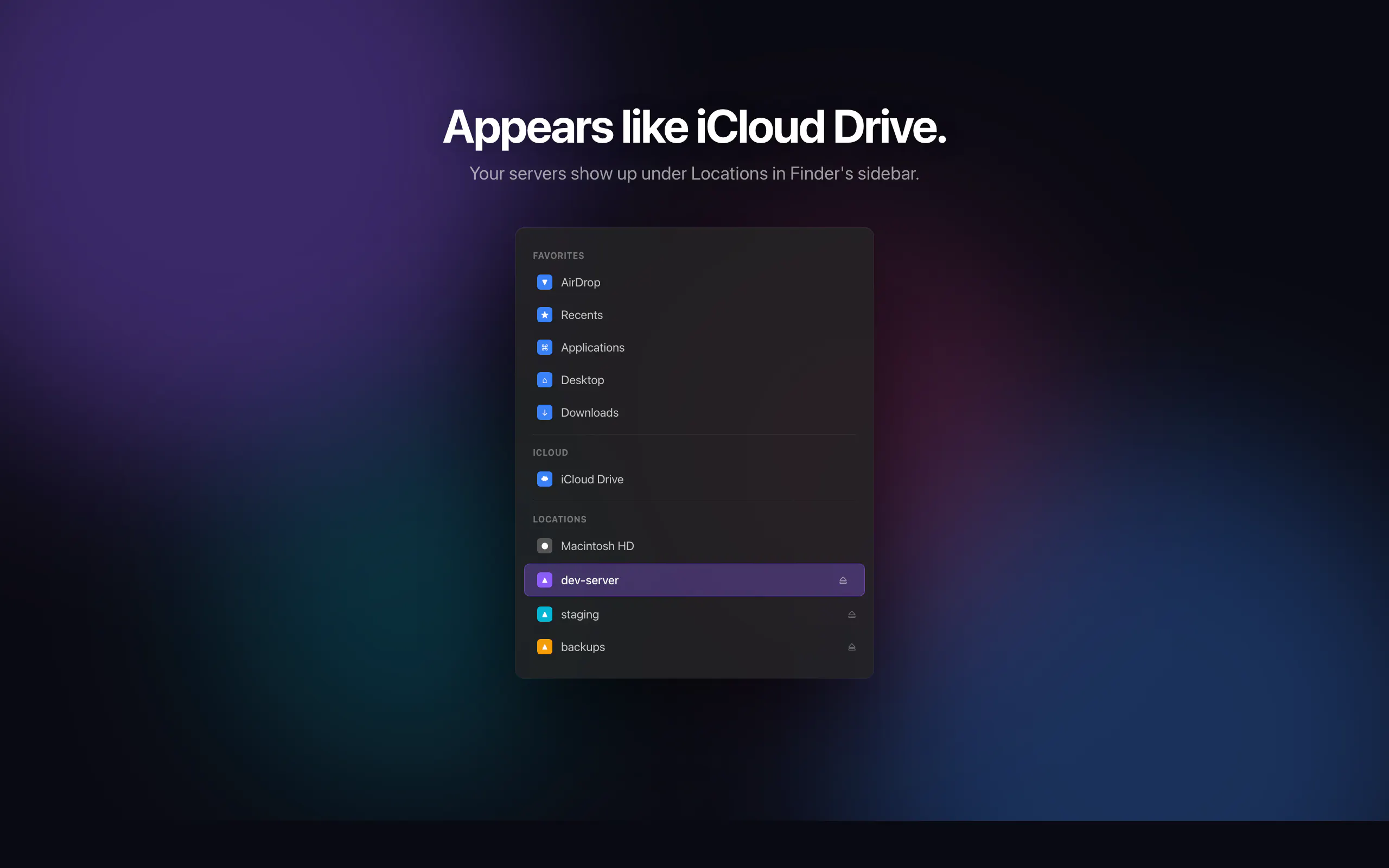The height and width of the screenshot is (868, 1389).
Task: Click the subtitle about servers under Locations
Action: 694,174
